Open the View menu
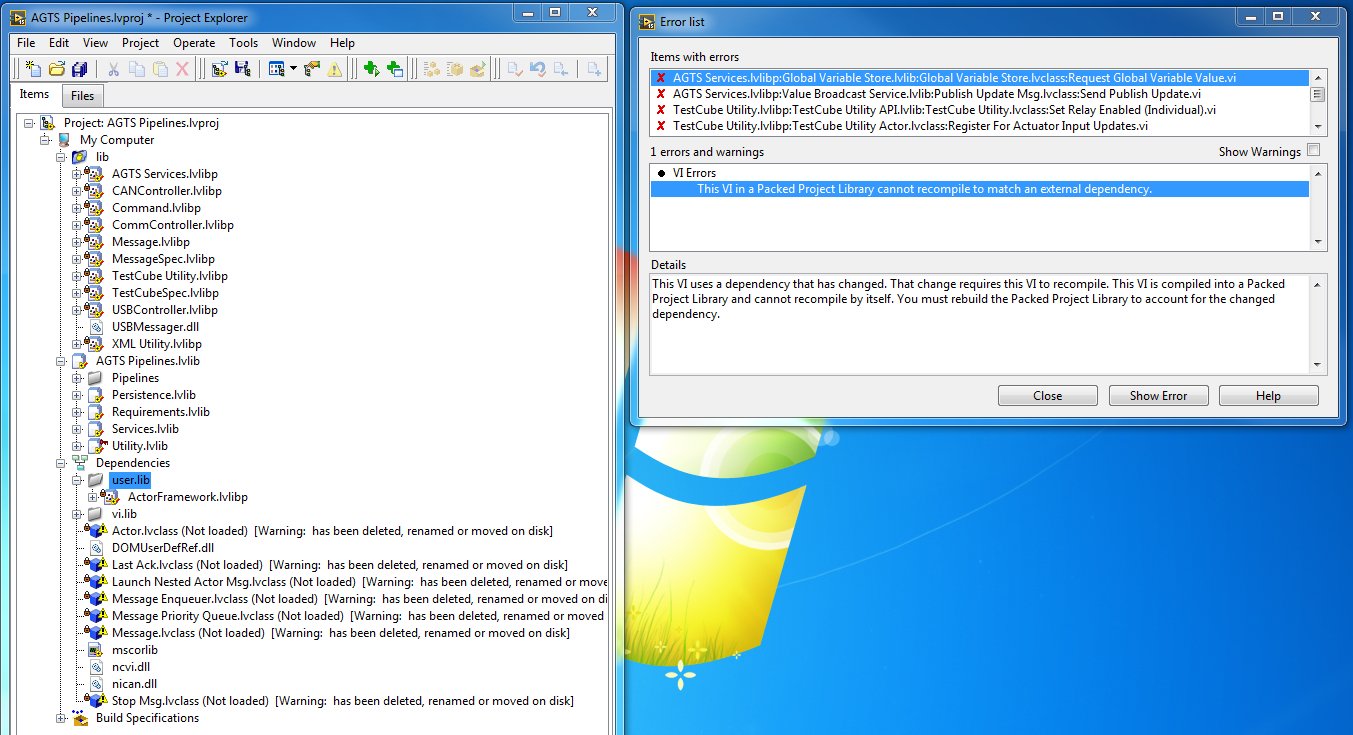This screenshot has width=1353, height=735. tap(96, 43)
